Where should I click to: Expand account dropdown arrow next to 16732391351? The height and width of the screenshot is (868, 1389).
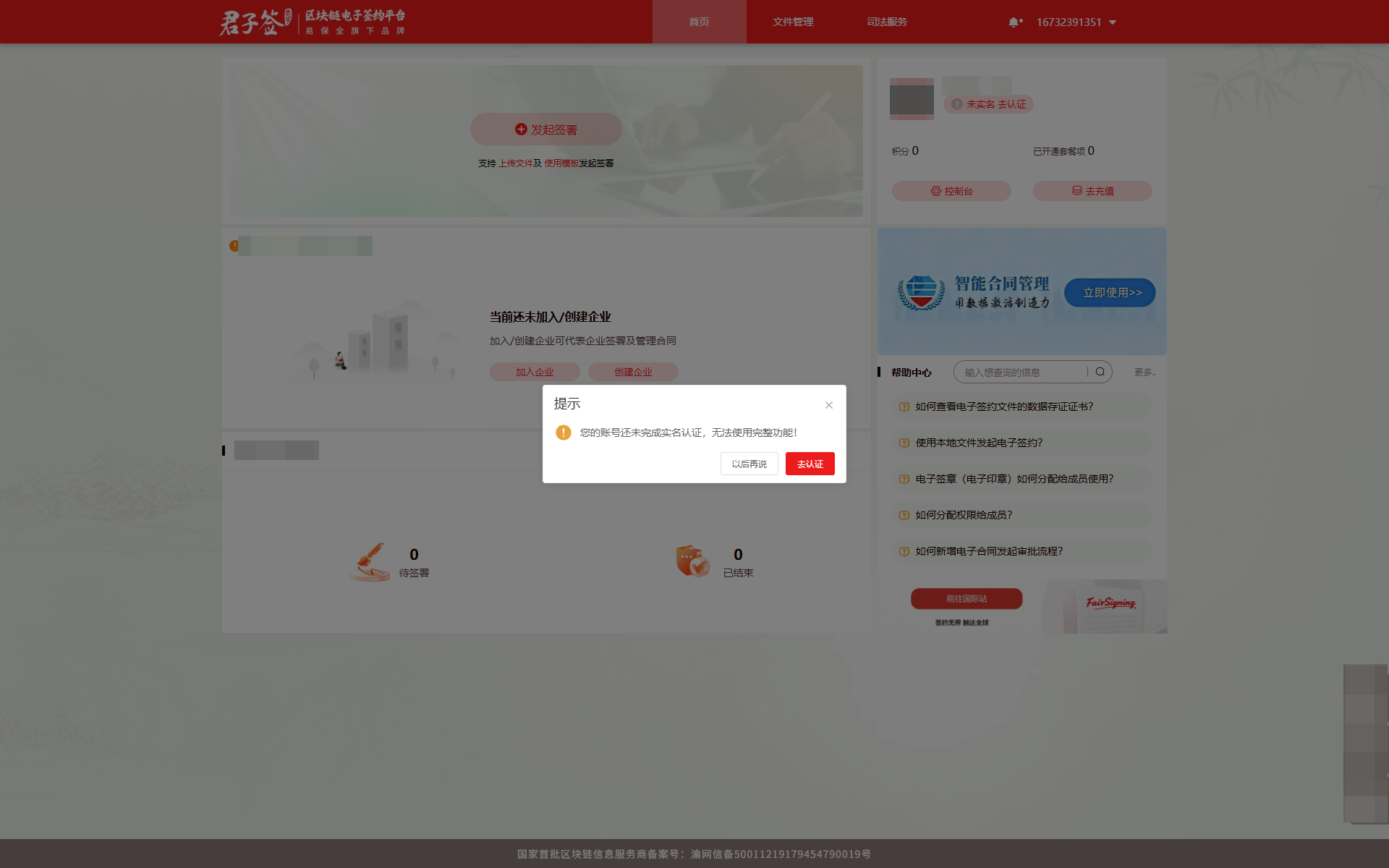pos(1113,22)
